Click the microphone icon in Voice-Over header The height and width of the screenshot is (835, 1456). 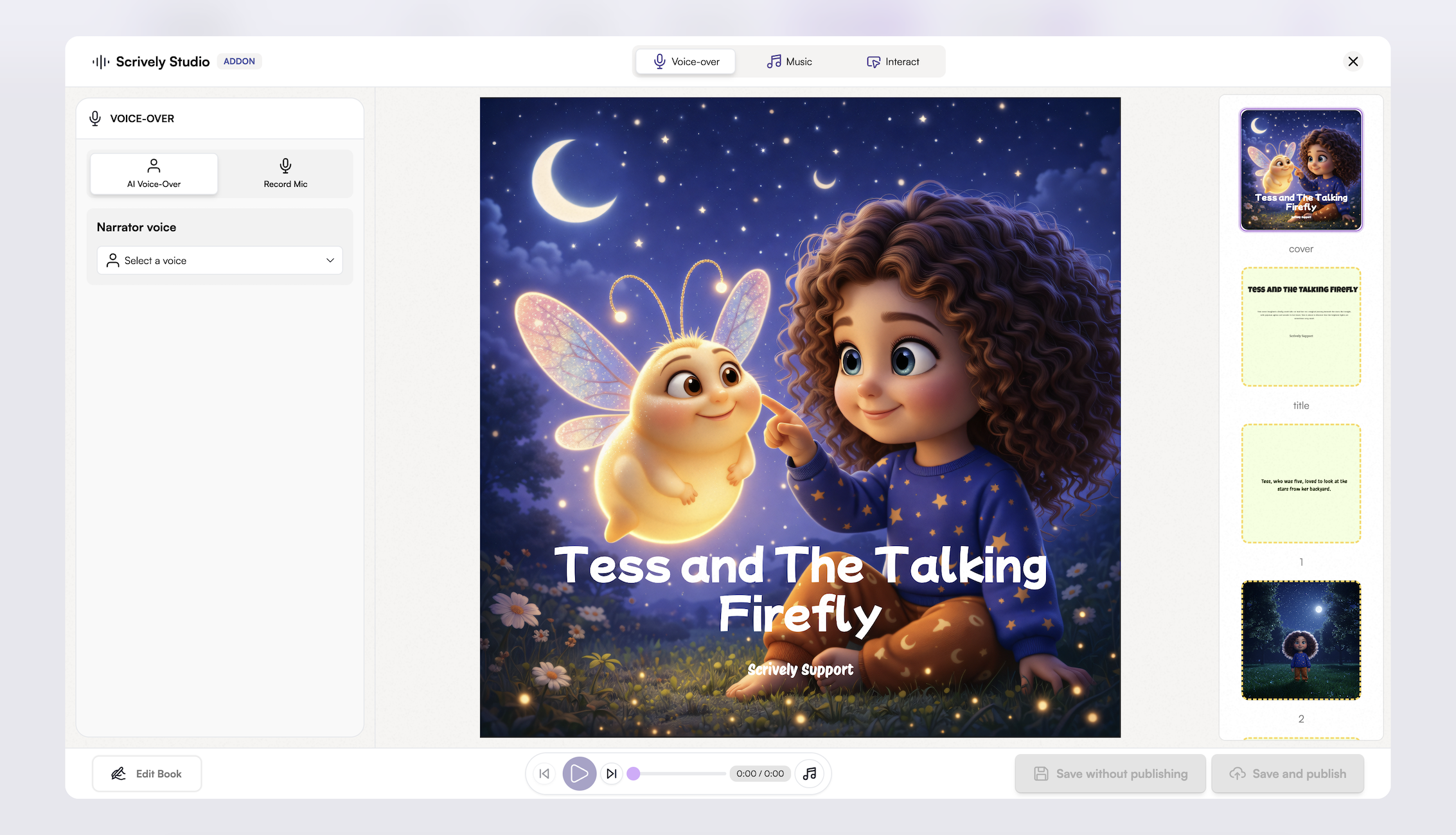click(x=95, y=118)
